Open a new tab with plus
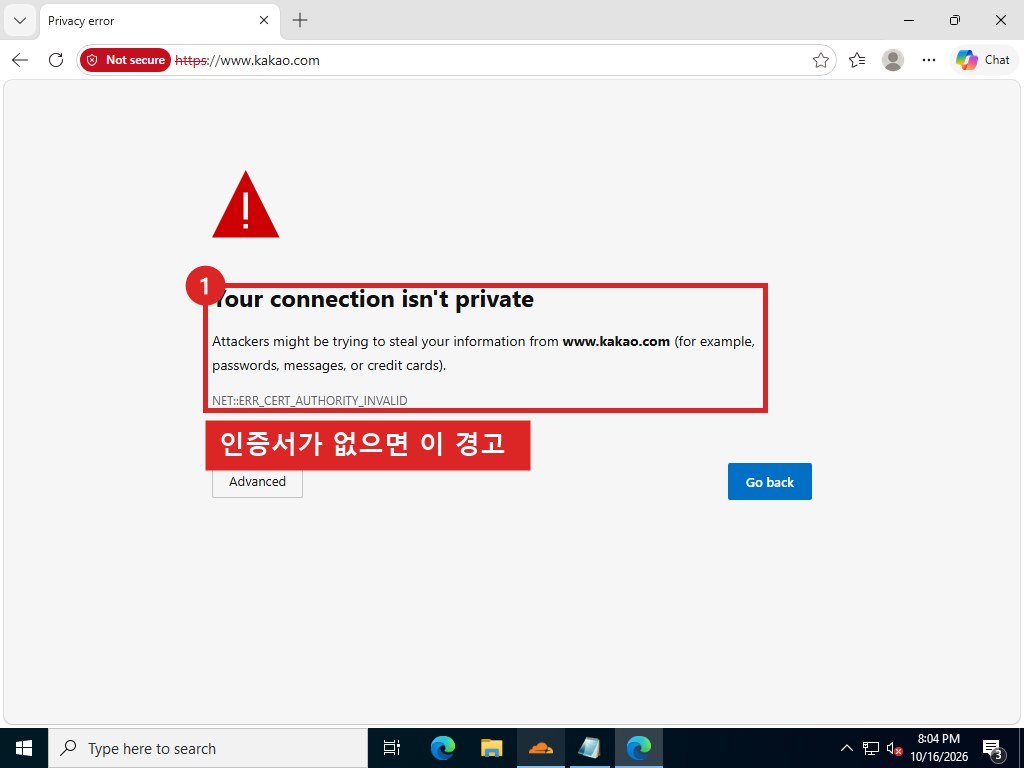 click(x=300, y=20)
